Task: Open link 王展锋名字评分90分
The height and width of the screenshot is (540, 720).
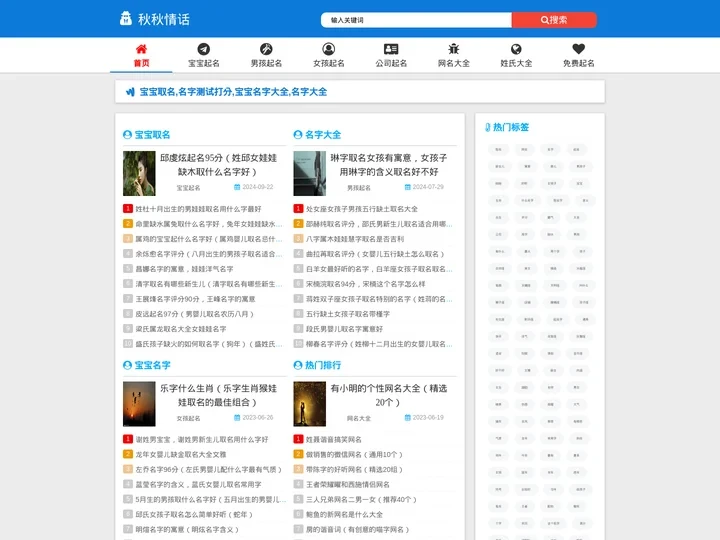Action: [195, 299]
